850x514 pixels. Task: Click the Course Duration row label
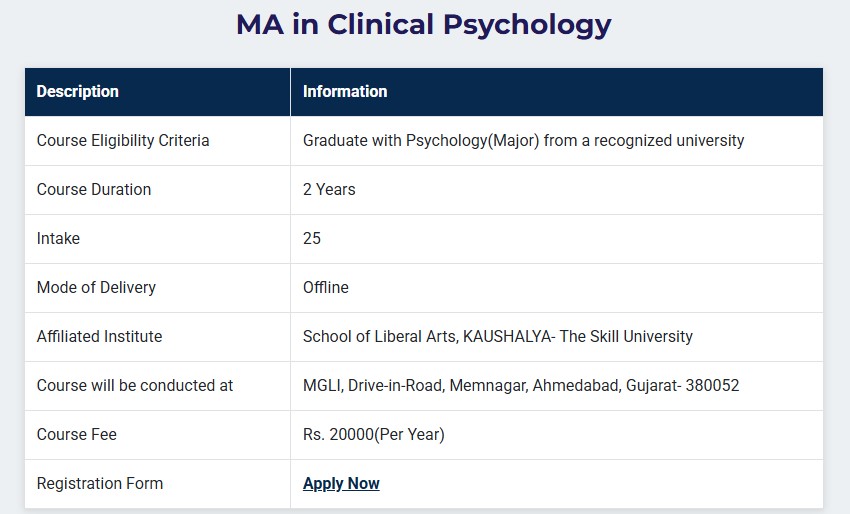pyautogui.click(x=94, y=190)
